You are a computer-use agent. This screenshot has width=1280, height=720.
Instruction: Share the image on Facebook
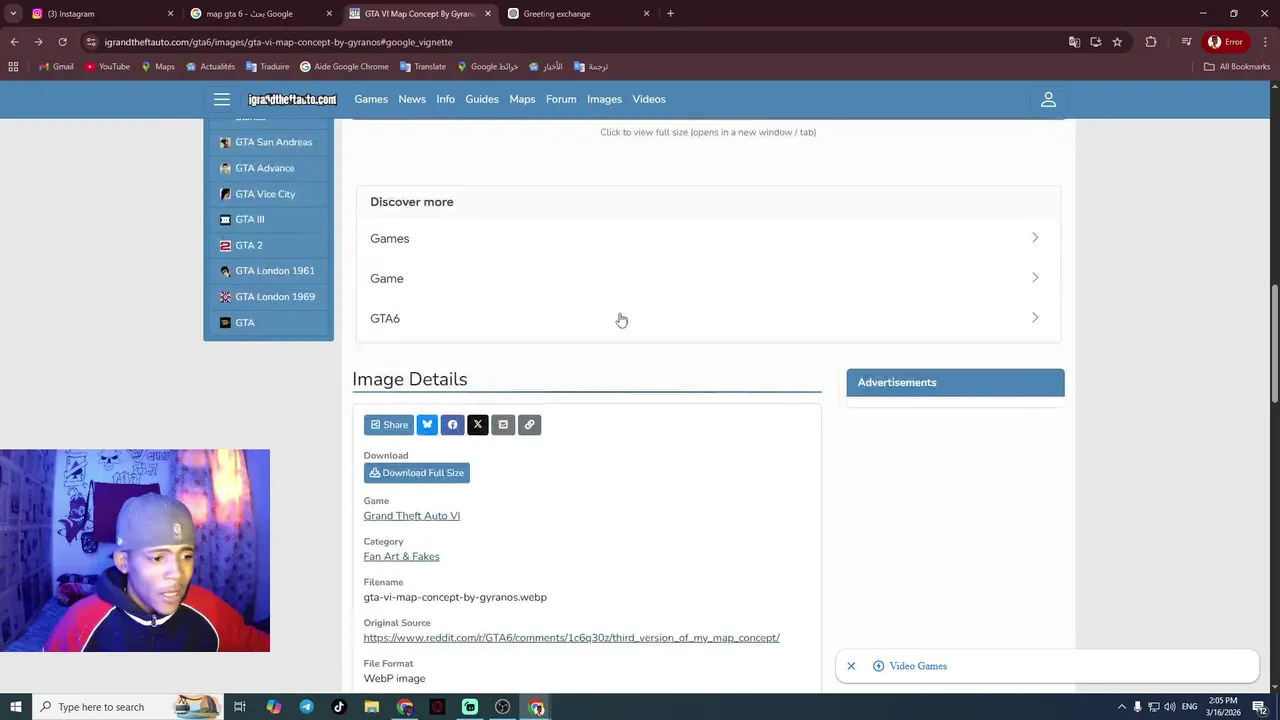[452, 425]
